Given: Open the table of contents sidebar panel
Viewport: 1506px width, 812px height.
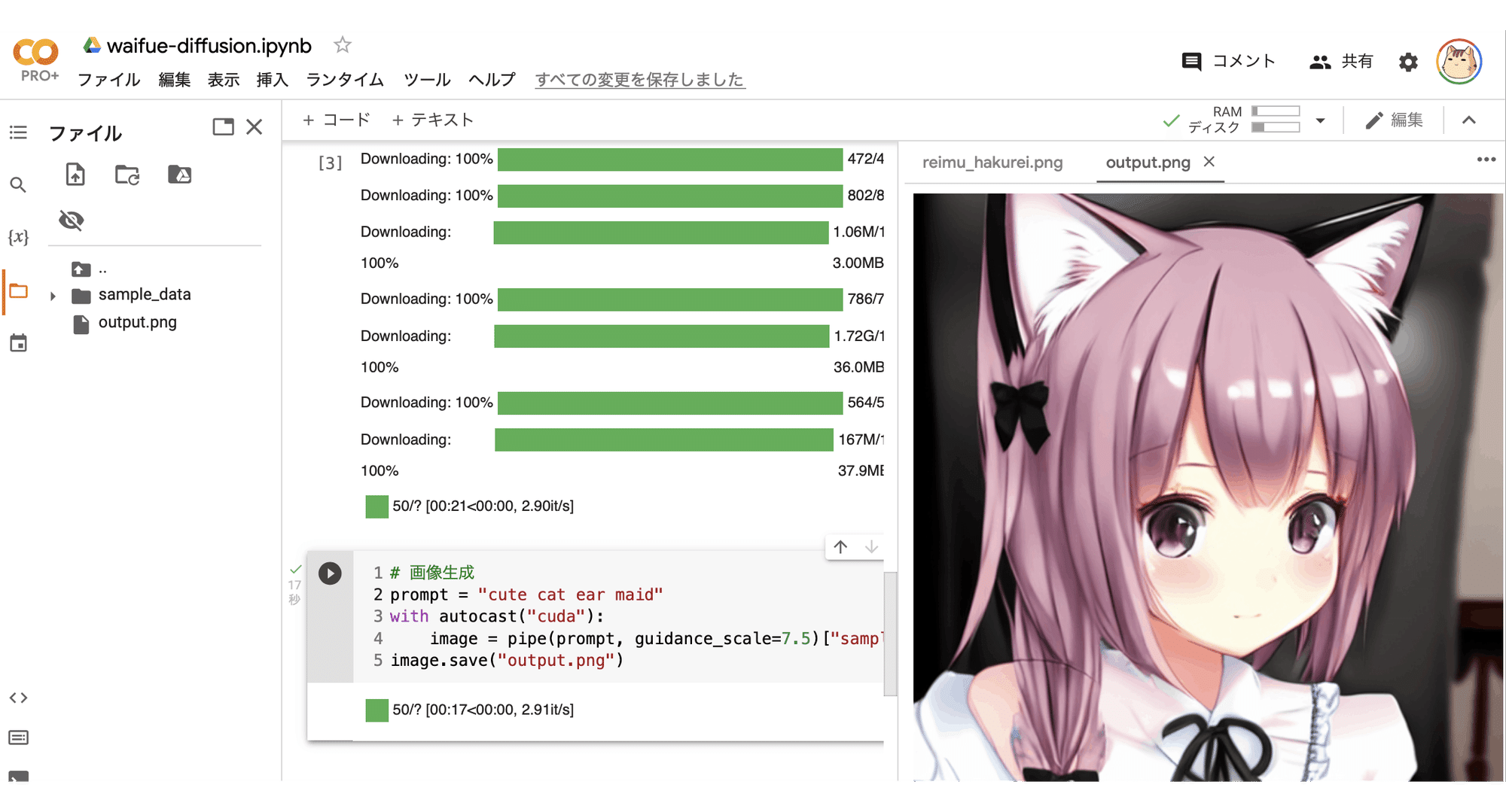Looking at the screenshot, I should [18, 132].
